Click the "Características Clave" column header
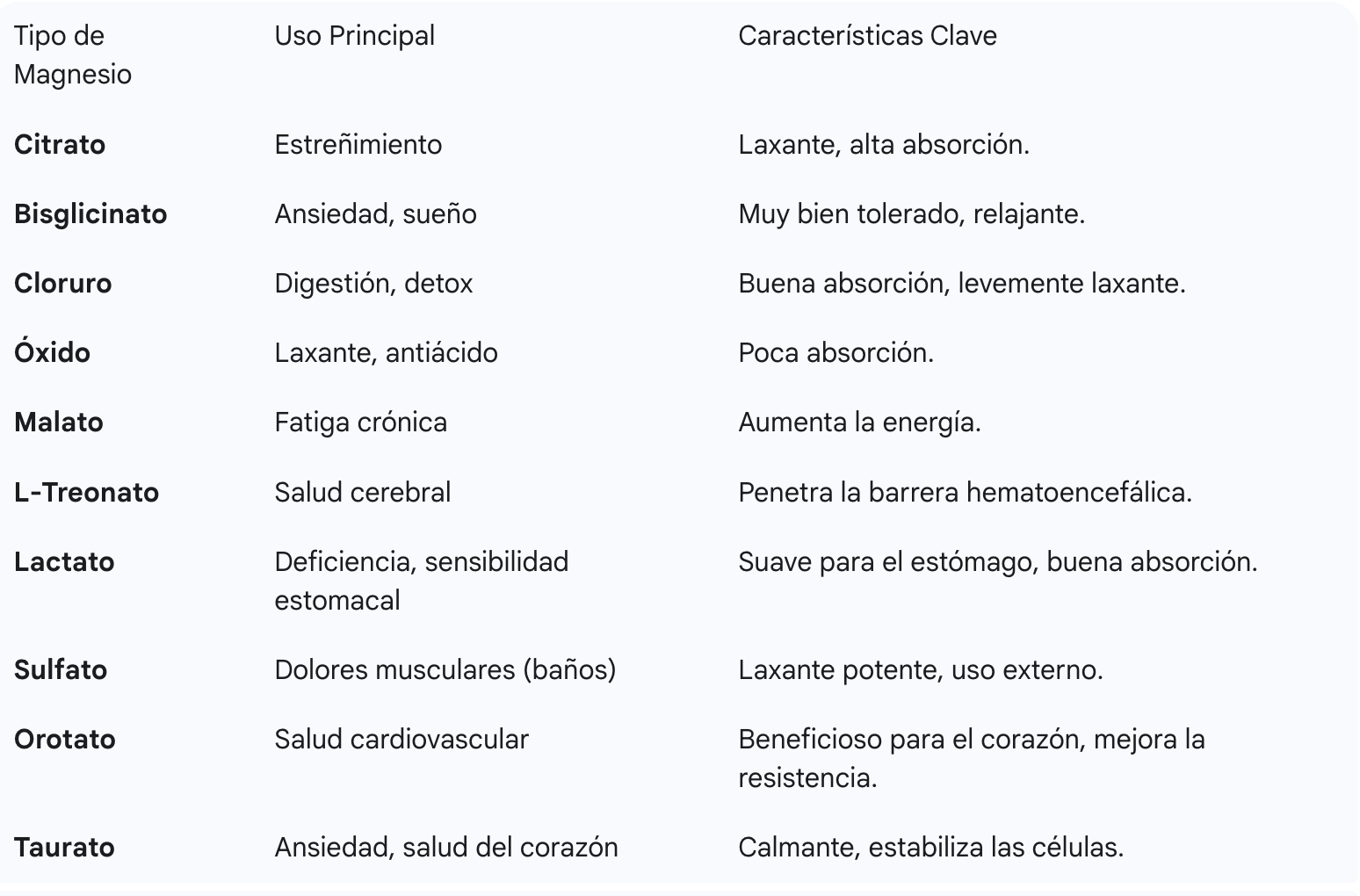The width and height of the screenshot is (1360, 896). (867, 36)
